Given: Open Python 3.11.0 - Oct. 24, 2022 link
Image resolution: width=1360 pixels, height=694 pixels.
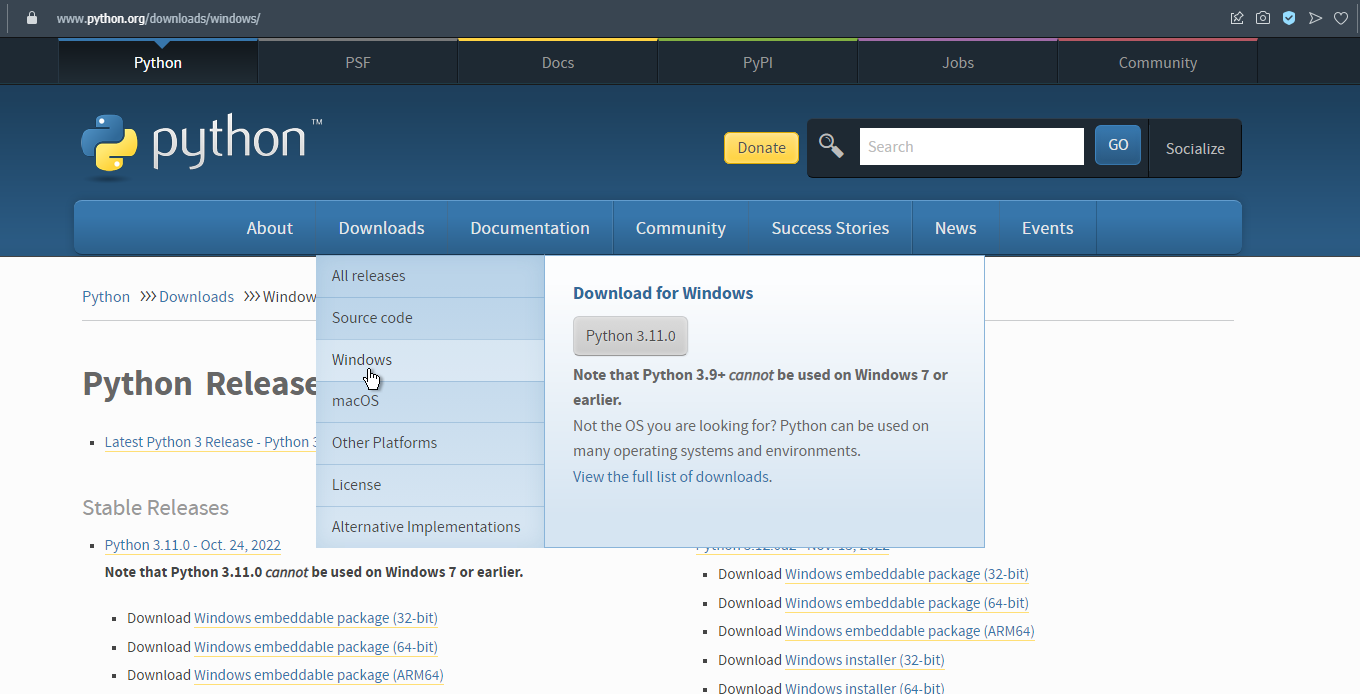Looking at the screenshot, I should [x=193, y=545].
